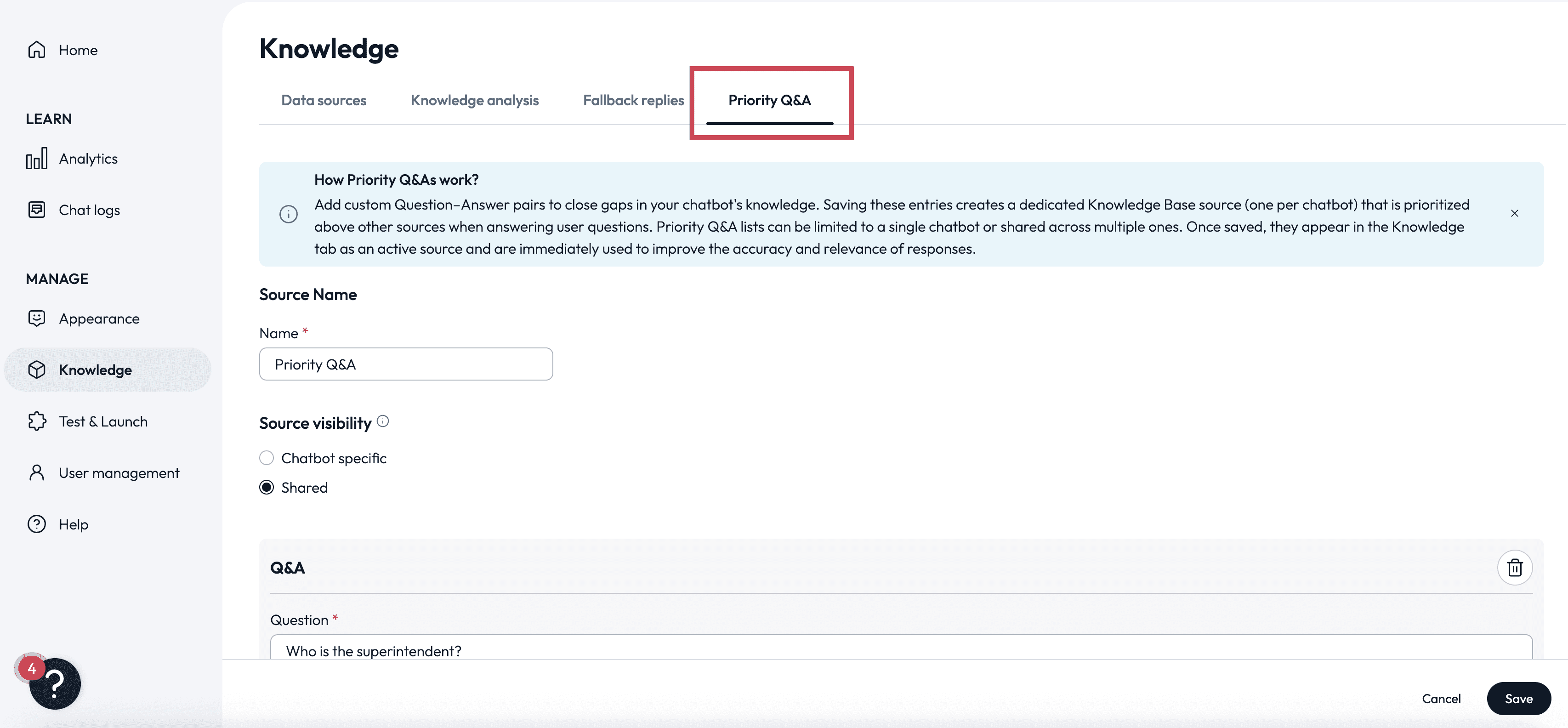Switch to the Fallback replies tab
The width and height of the screenshot is (1568, 728).
click(634, 101)
